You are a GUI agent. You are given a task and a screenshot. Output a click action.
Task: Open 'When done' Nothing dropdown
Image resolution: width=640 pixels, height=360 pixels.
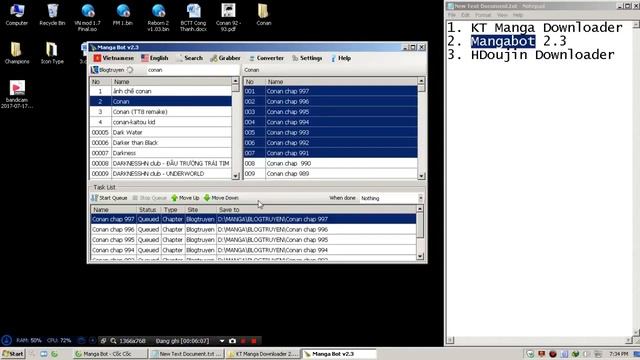(391, 198)
